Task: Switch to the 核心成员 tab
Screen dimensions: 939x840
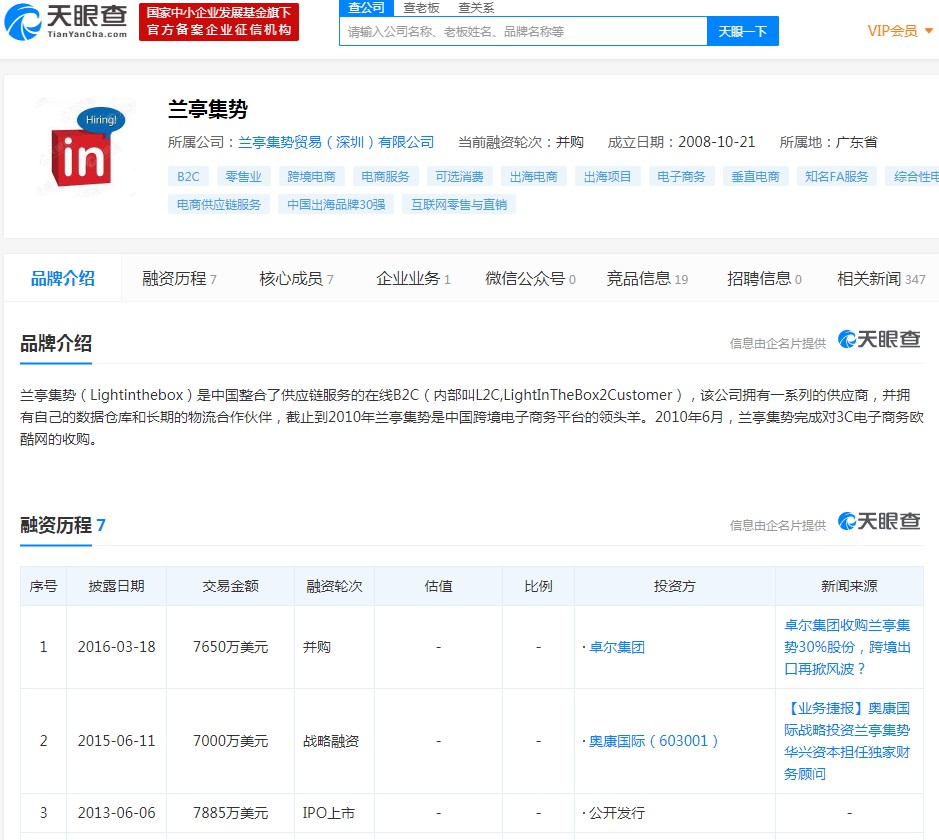Action: [296, 279]
